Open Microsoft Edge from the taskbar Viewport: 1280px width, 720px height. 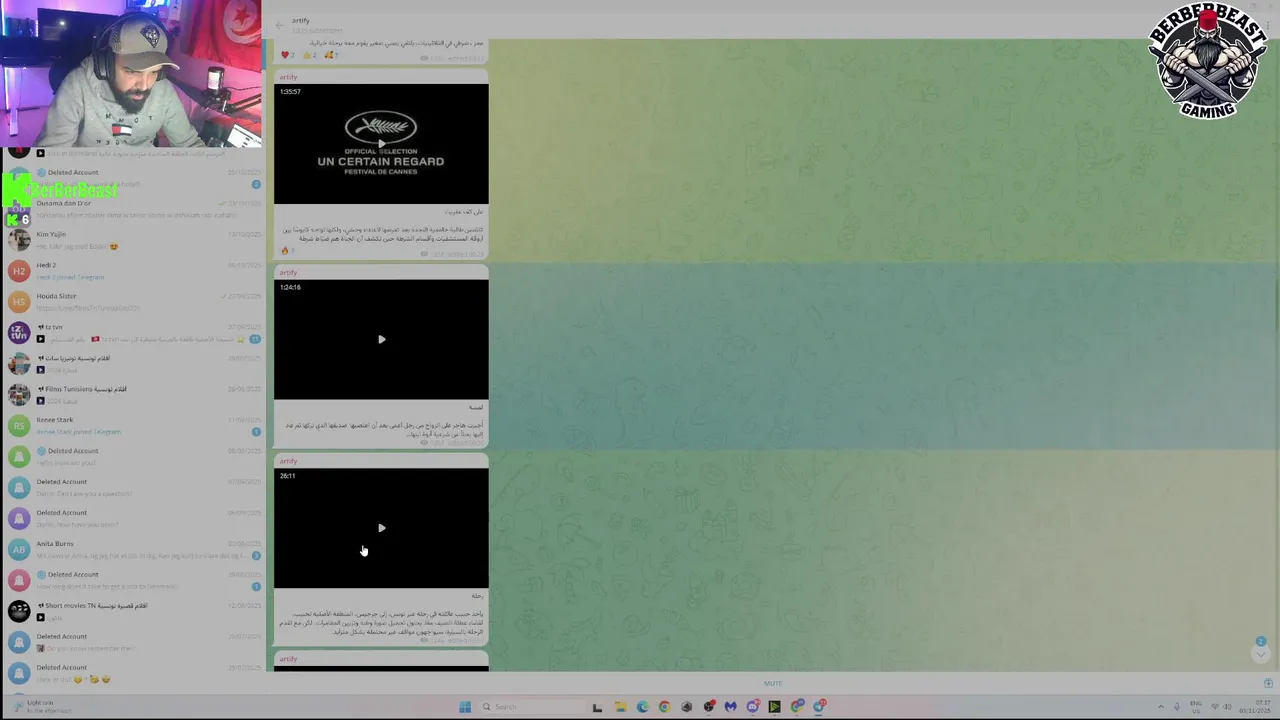642,707
